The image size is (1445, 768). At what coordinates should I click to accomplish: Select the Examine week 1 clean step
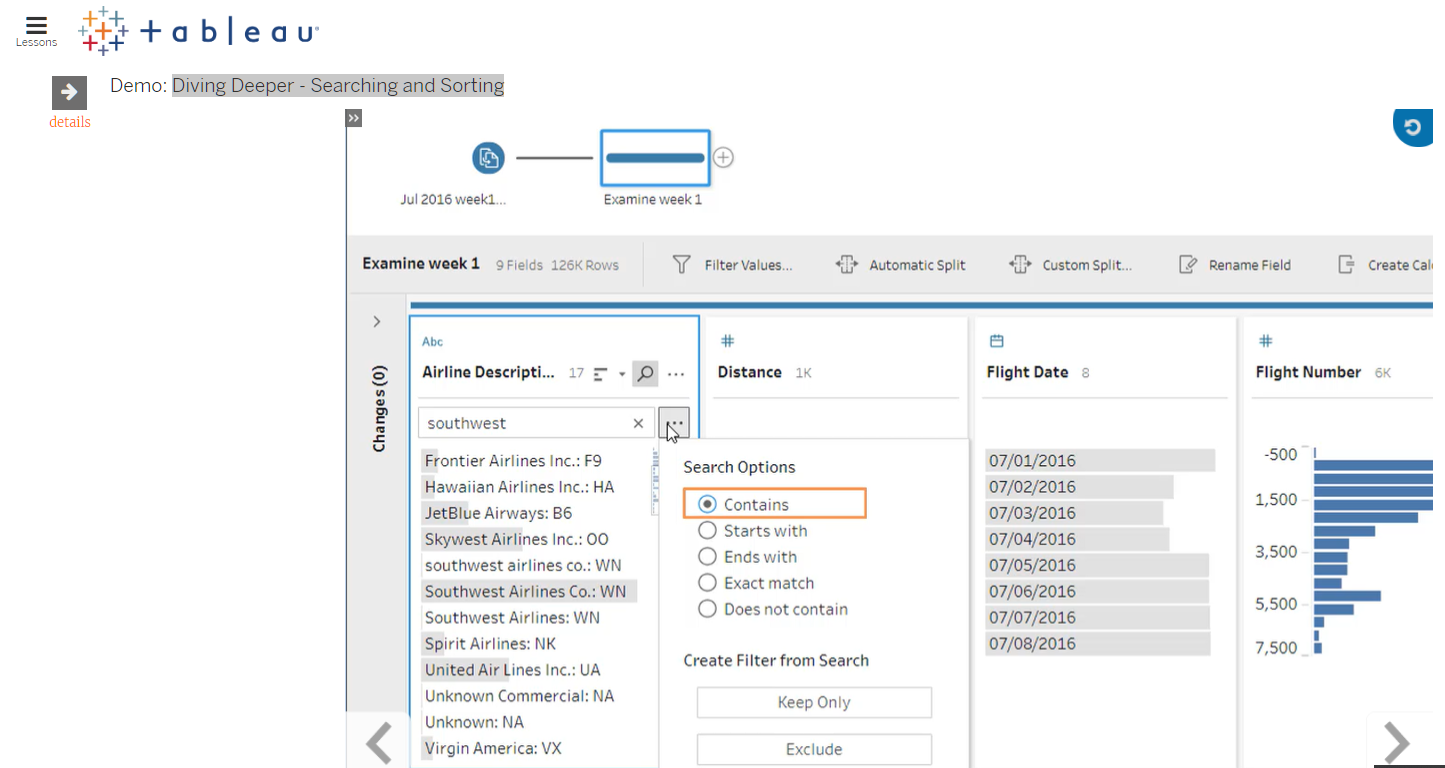click(655, 158)
